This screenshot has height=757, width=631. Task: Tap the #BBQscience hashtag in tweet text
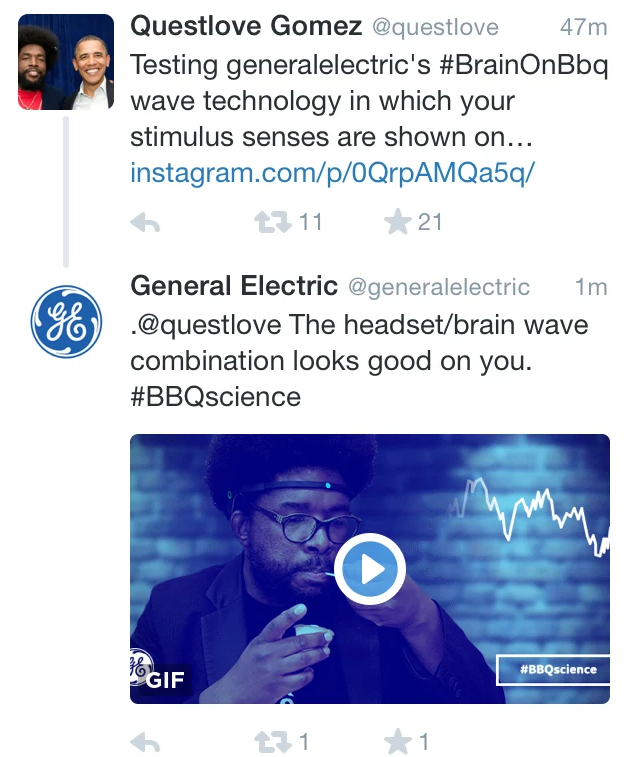216,396
